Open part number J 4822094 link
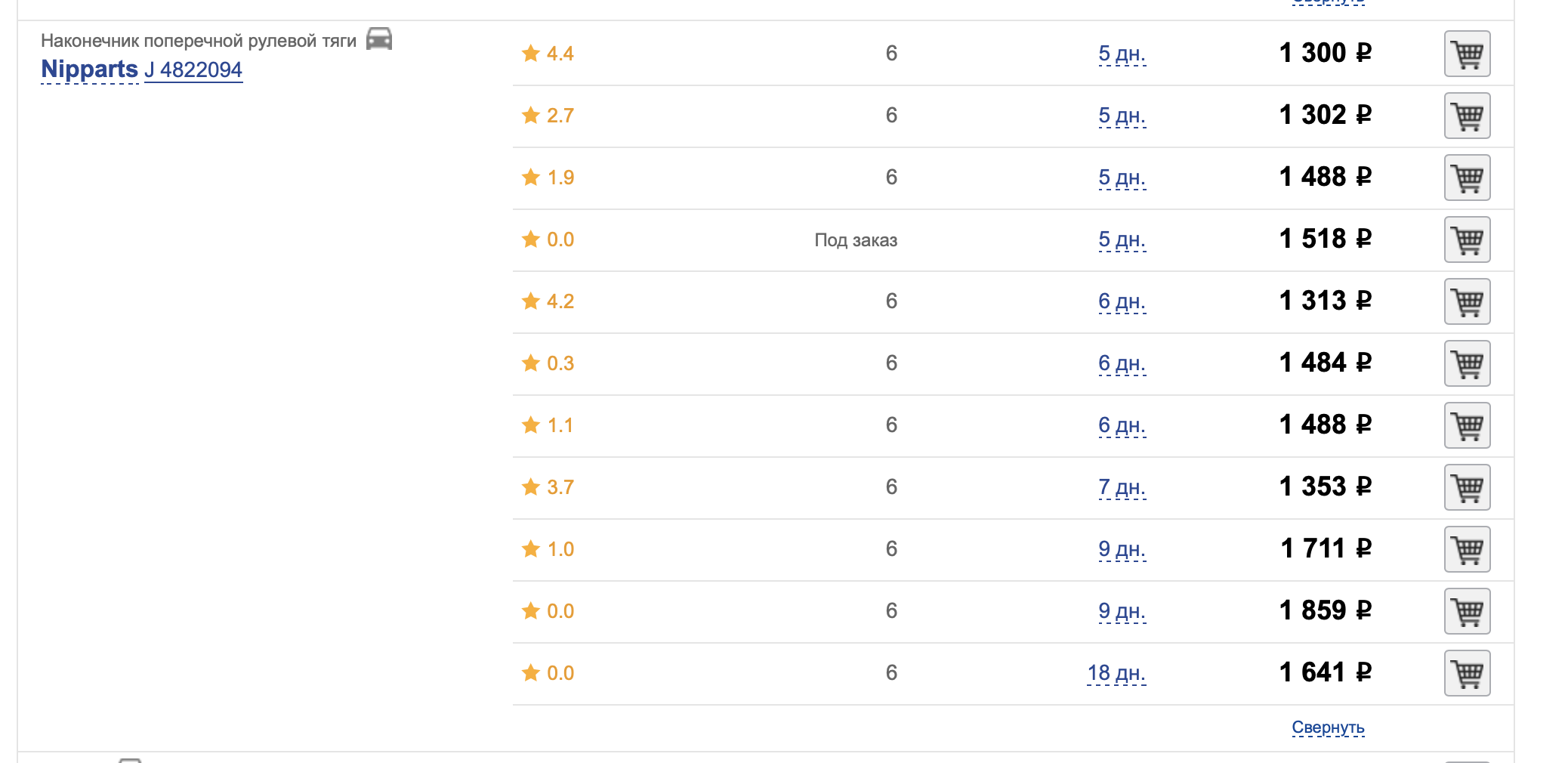 193,70
